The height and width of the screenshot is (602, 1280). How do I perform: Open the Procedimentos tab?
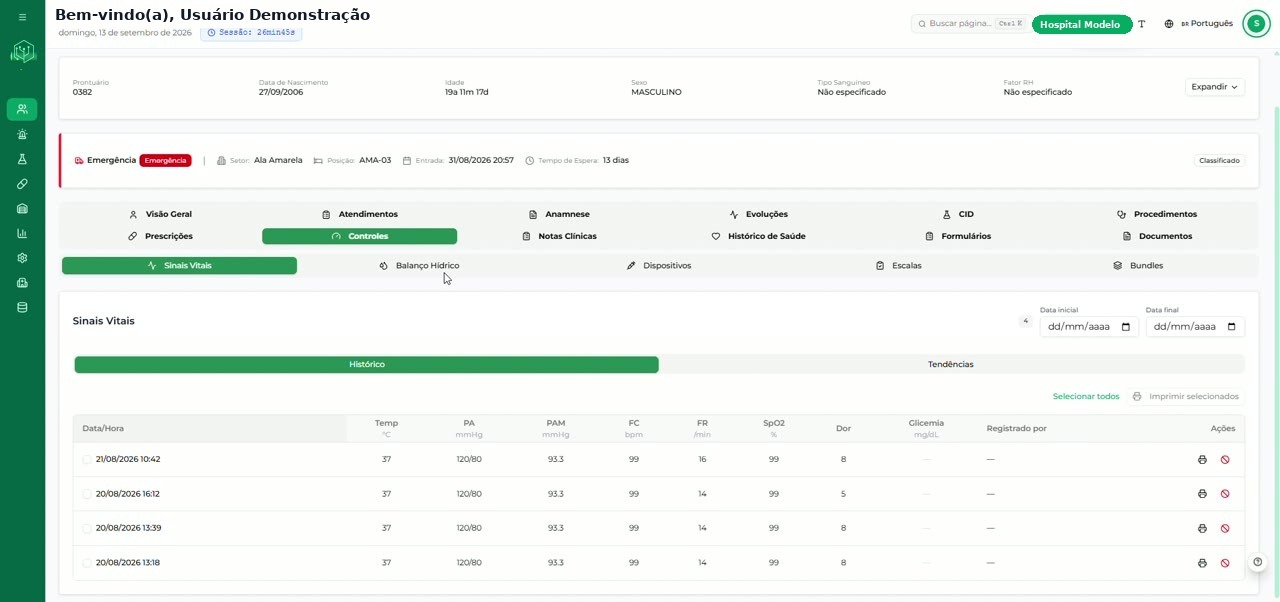[1157, 214]
